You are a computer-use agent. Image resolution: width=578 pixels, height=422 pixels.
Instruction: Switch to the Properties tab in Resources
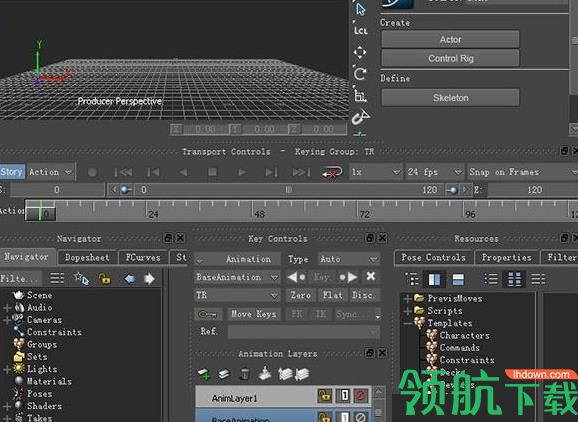coord(506,257)
